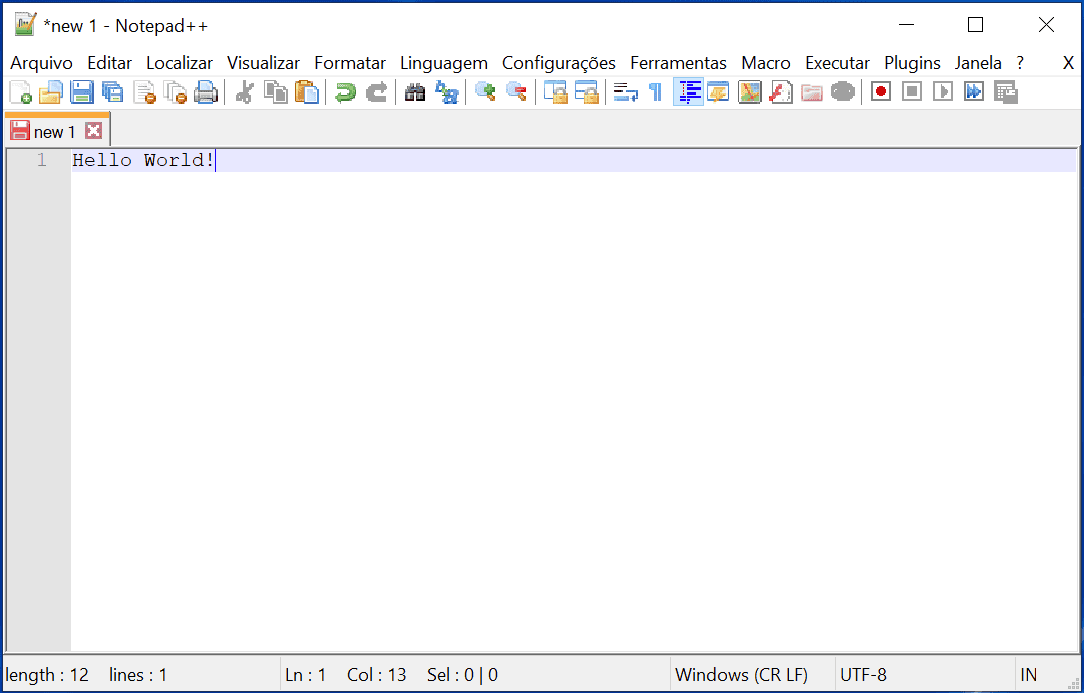The image size is (1084, 693).
Task: Click the Paste clipboard icon
Action: coord(307,93)
